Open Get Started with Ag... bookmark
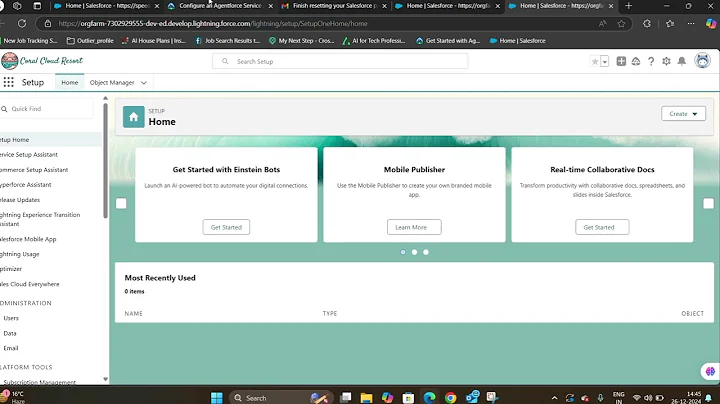Screen dimensions: 720x404 (x=448, y=41)
